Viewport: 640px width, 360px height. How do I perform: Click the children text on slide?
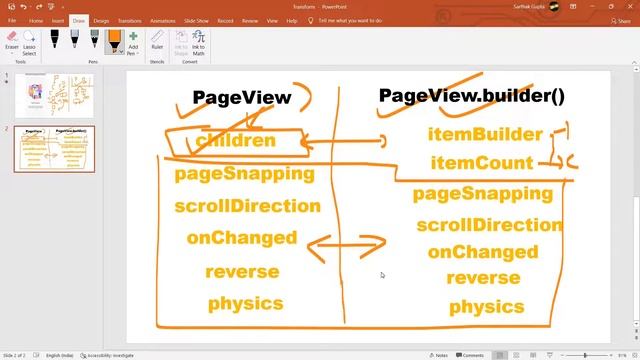click(x=236, y=140)
